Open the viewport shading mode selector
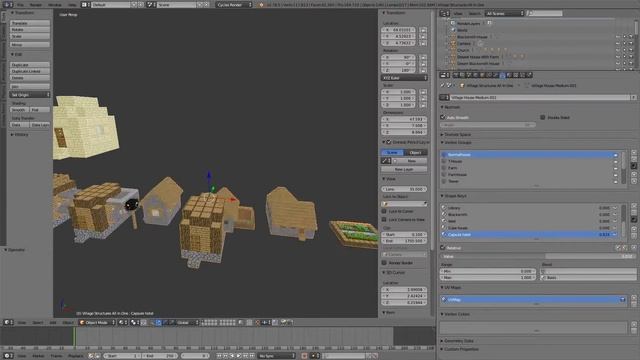 (122, 322)
